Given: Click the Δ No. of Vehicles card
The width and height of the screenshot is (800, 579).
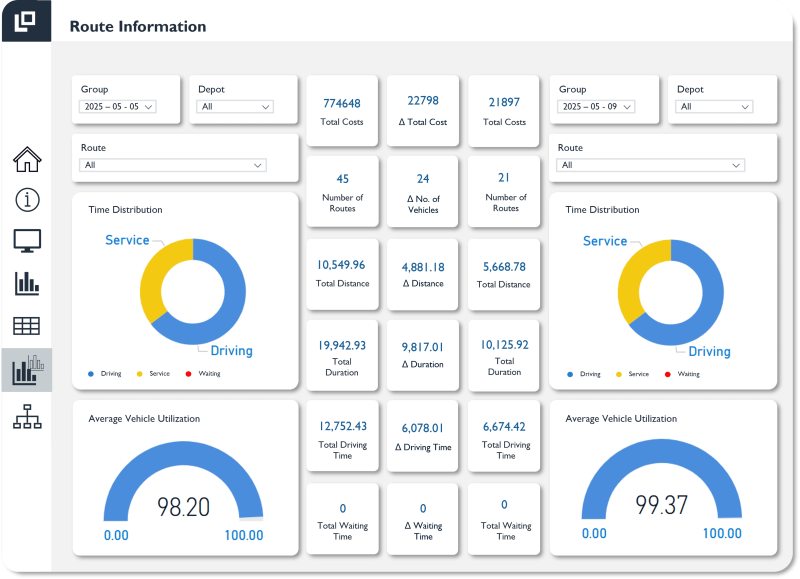Looking at the screenshot, I should 423,192.
